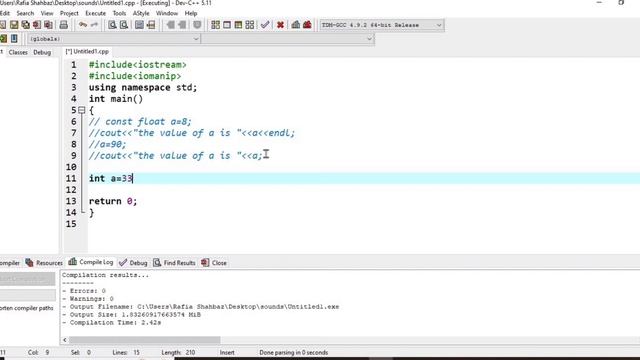Click line number 10 in the gutter
Image resolution: width=640 pixels, height=360 pixels.
pyautogui.click(x=71, y=167)
